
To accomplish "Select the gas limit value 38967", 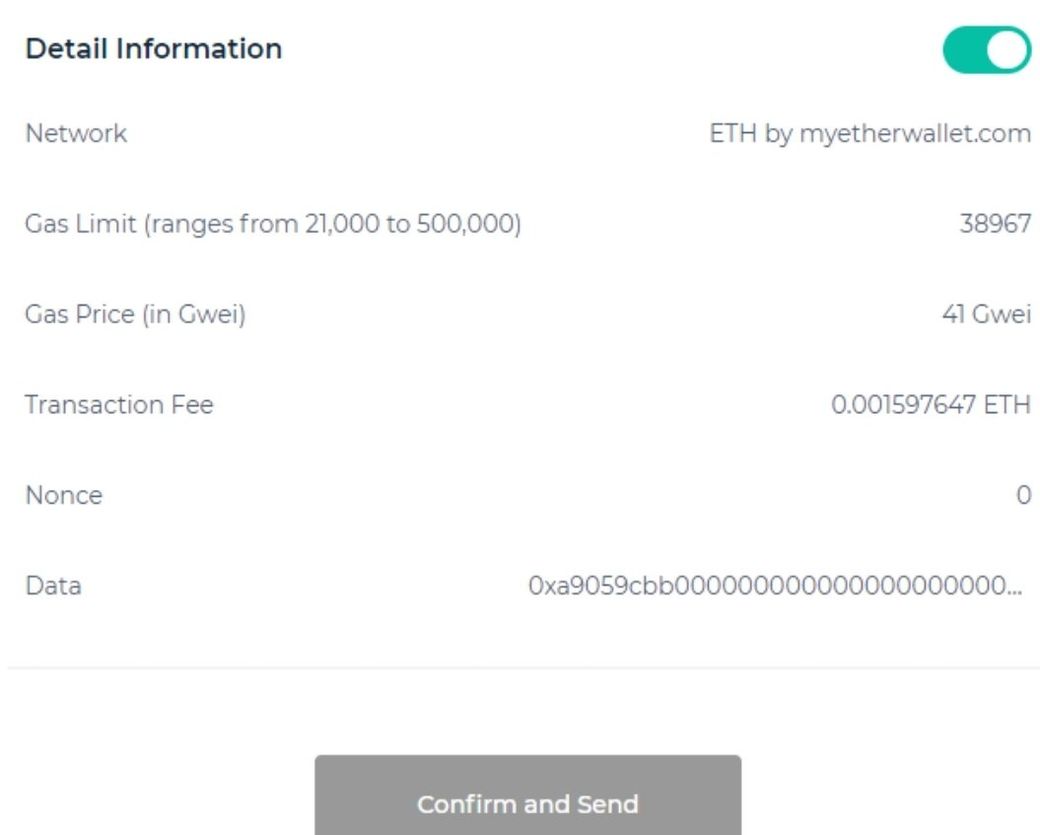I will tap(995, 224).
